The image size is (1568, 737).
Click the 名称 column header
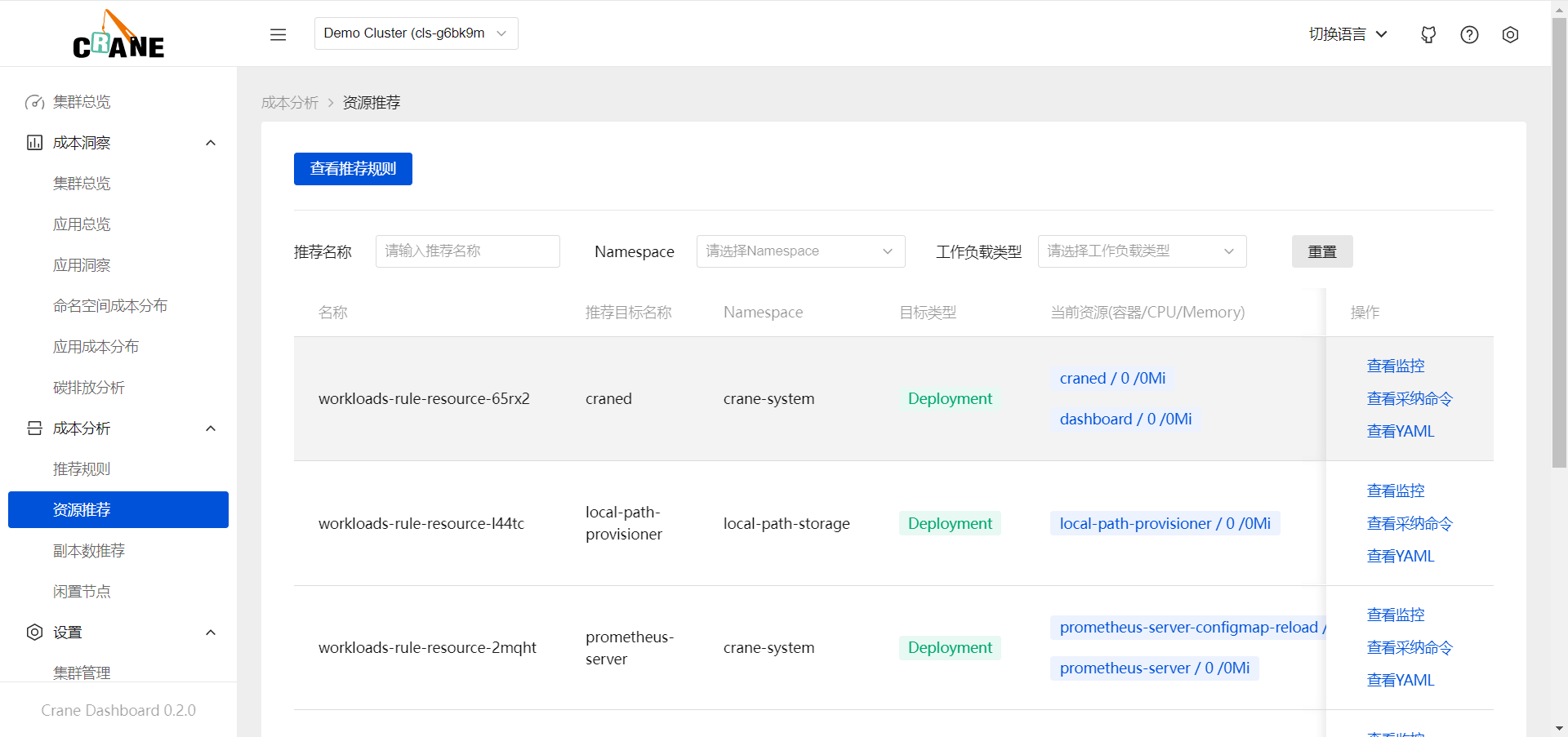[x=333, y=312]
